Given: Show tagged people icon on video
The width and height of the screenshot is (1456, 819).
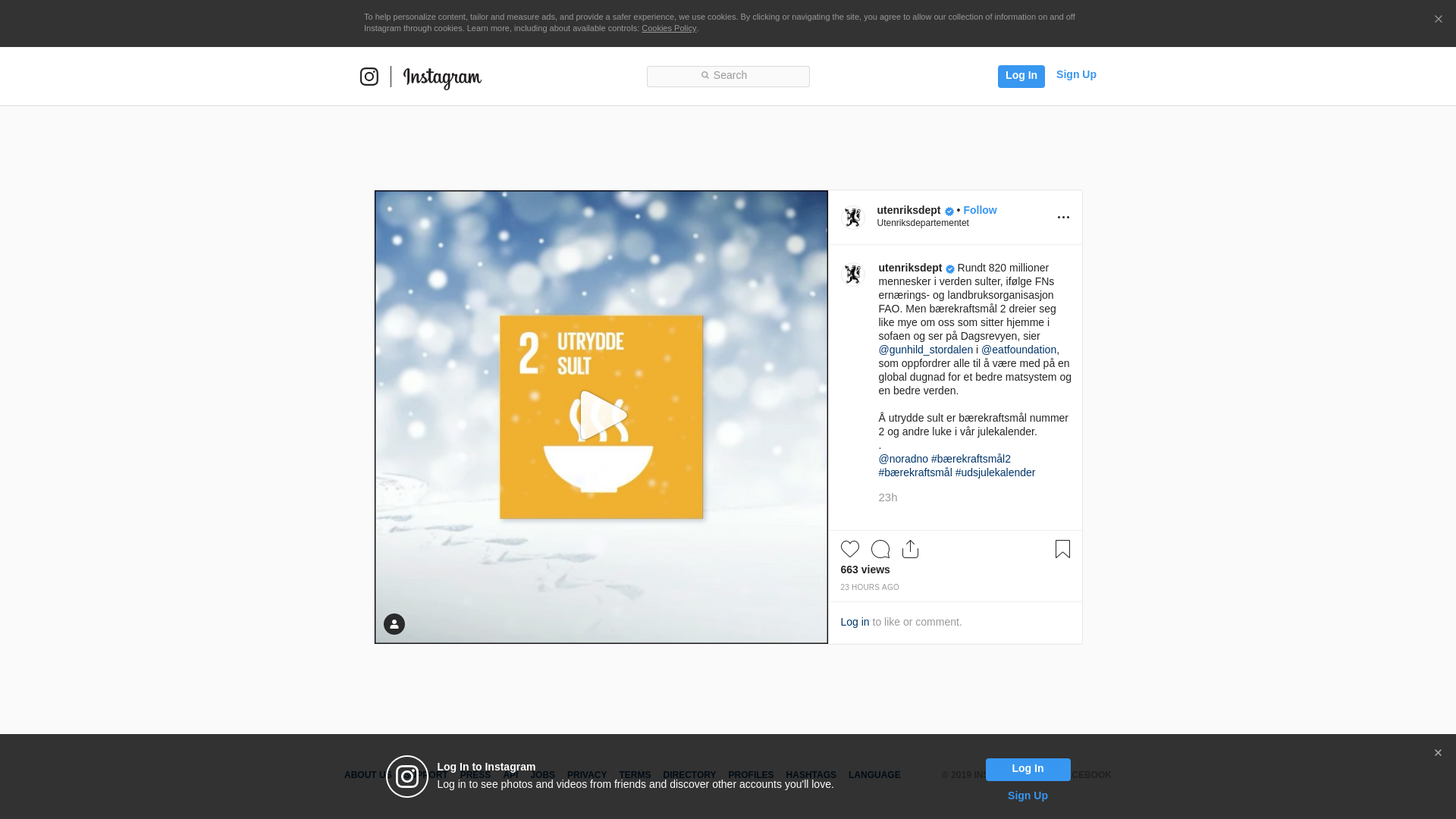Looking at the screenshot, I should point(394,624).
